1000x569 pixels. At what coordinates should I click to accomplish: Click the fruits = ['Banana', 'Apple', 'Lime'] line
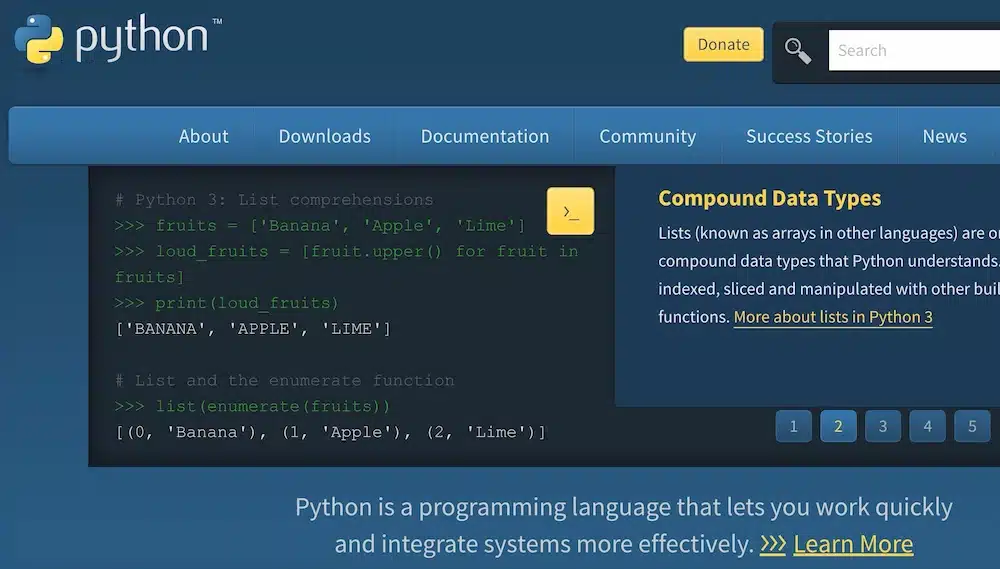tap(320, 226)
